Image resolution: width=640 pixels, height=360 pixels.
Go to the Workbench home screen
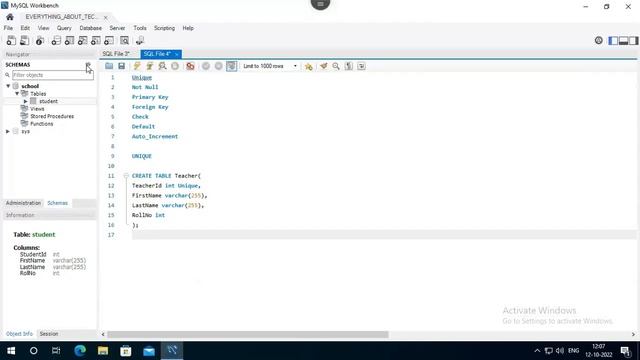pyautogui.click(x=10, y=17)
